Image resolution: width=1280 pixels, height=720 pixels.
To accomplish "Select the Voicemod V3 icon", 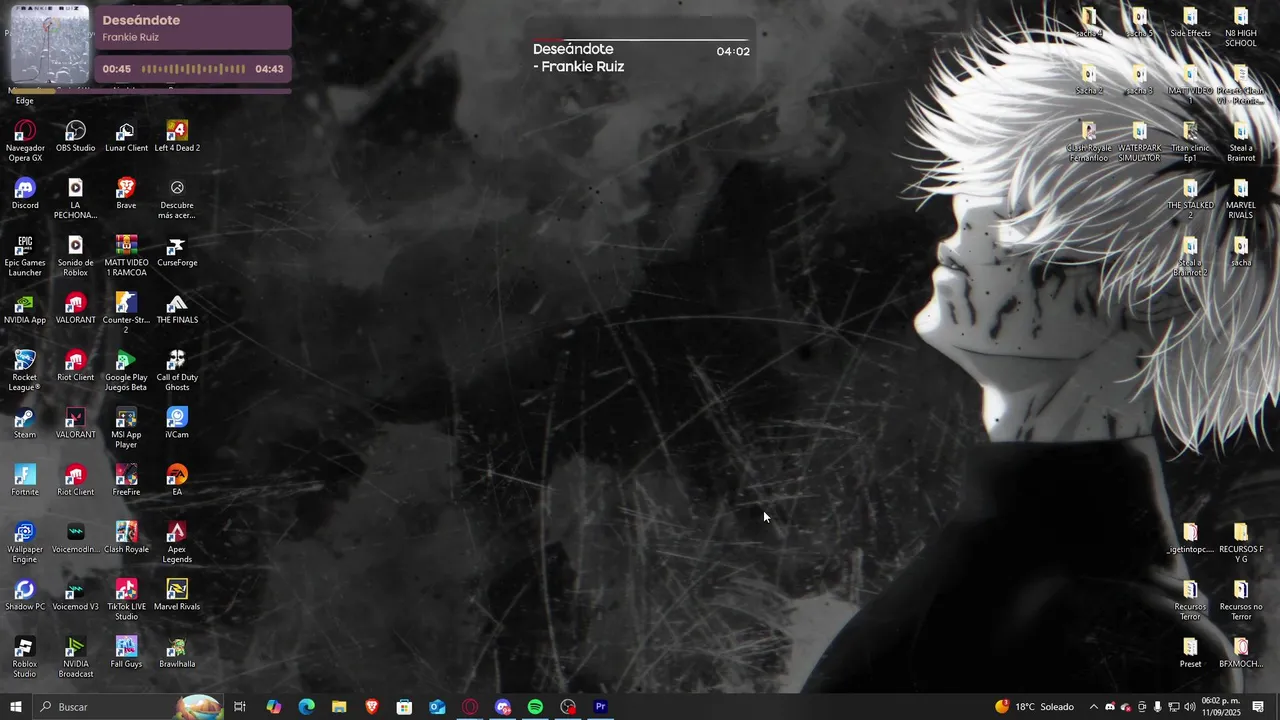I will pyautogui.click(x=75, y=596).
